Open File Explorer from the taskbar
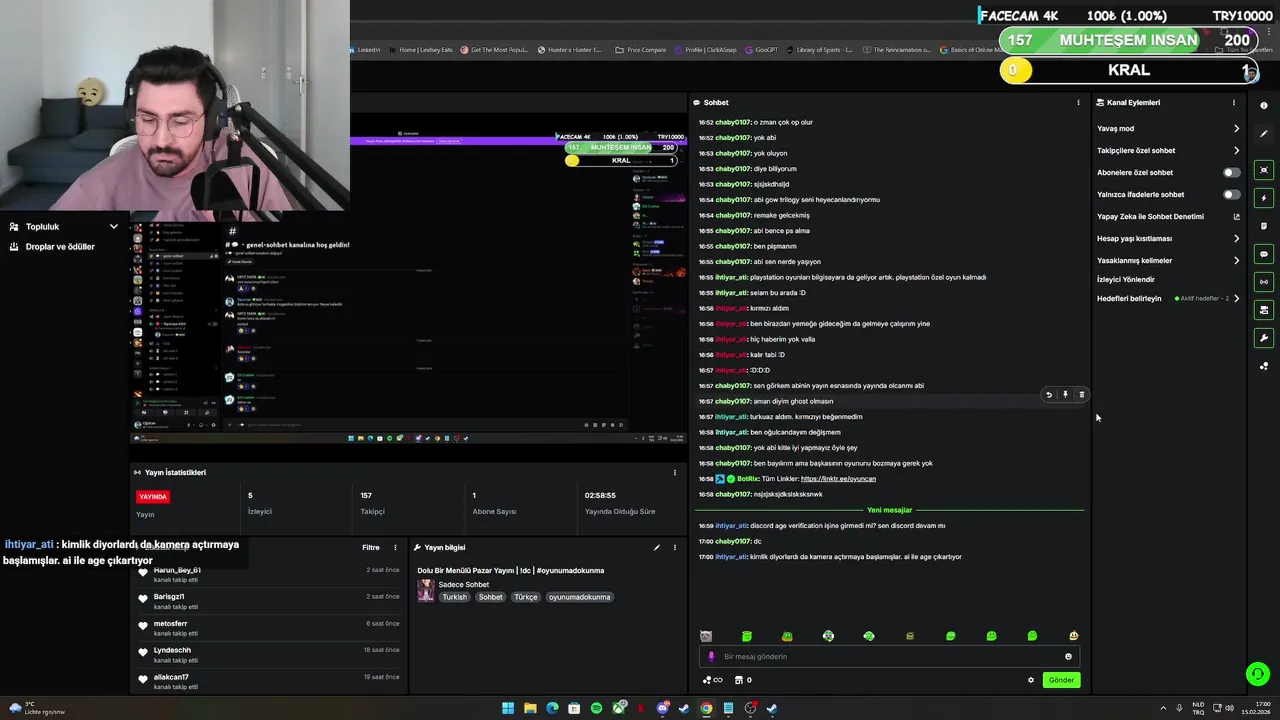1280x720 pixels. [530, 708]
